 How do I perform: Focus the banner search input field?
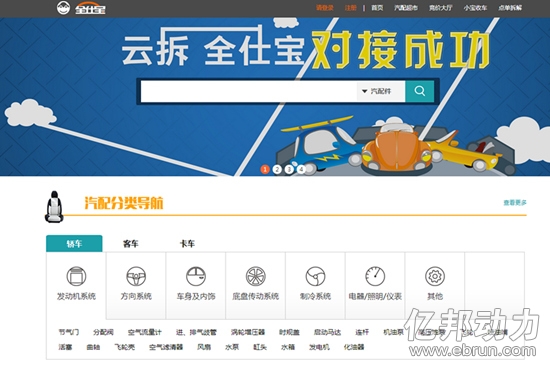click(249, 91)
